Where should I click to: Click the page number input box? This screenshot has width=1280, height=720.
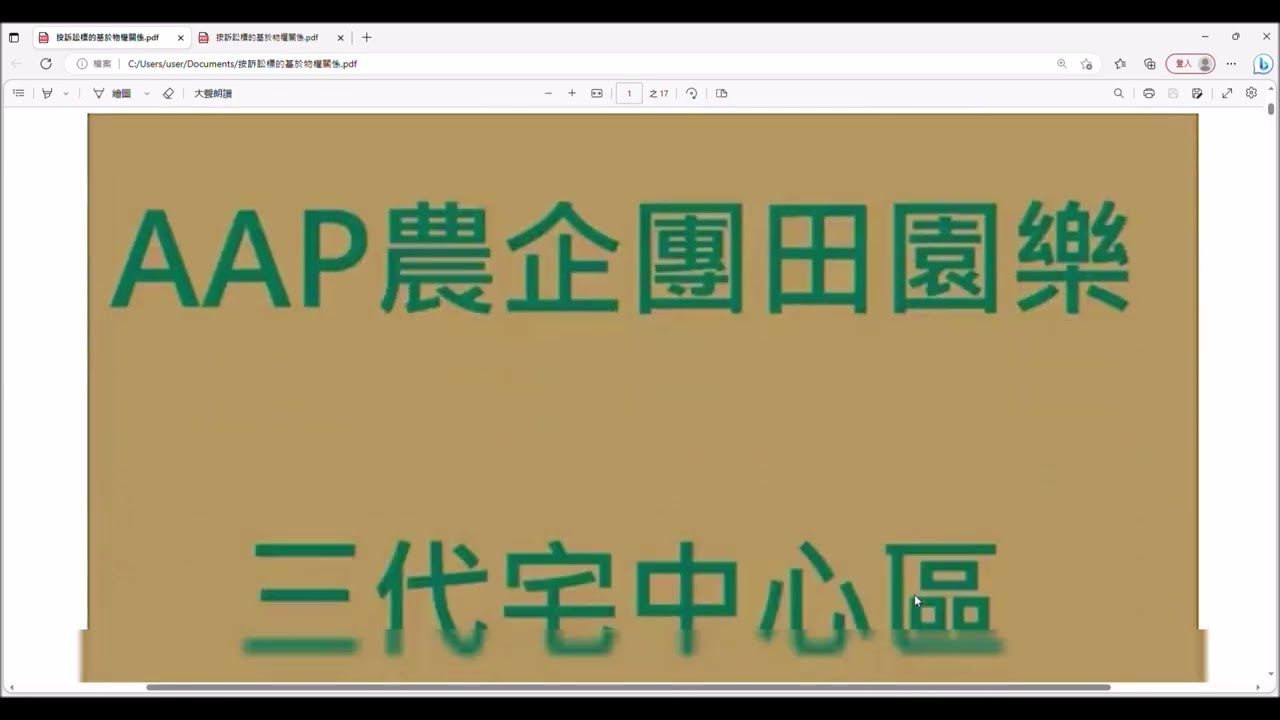[629, 93]
